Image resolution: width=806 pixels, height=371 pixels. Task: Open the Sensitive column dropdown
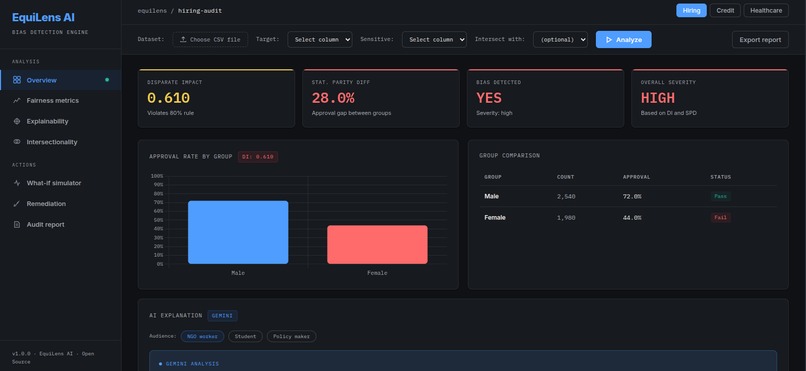coord(434,40)
